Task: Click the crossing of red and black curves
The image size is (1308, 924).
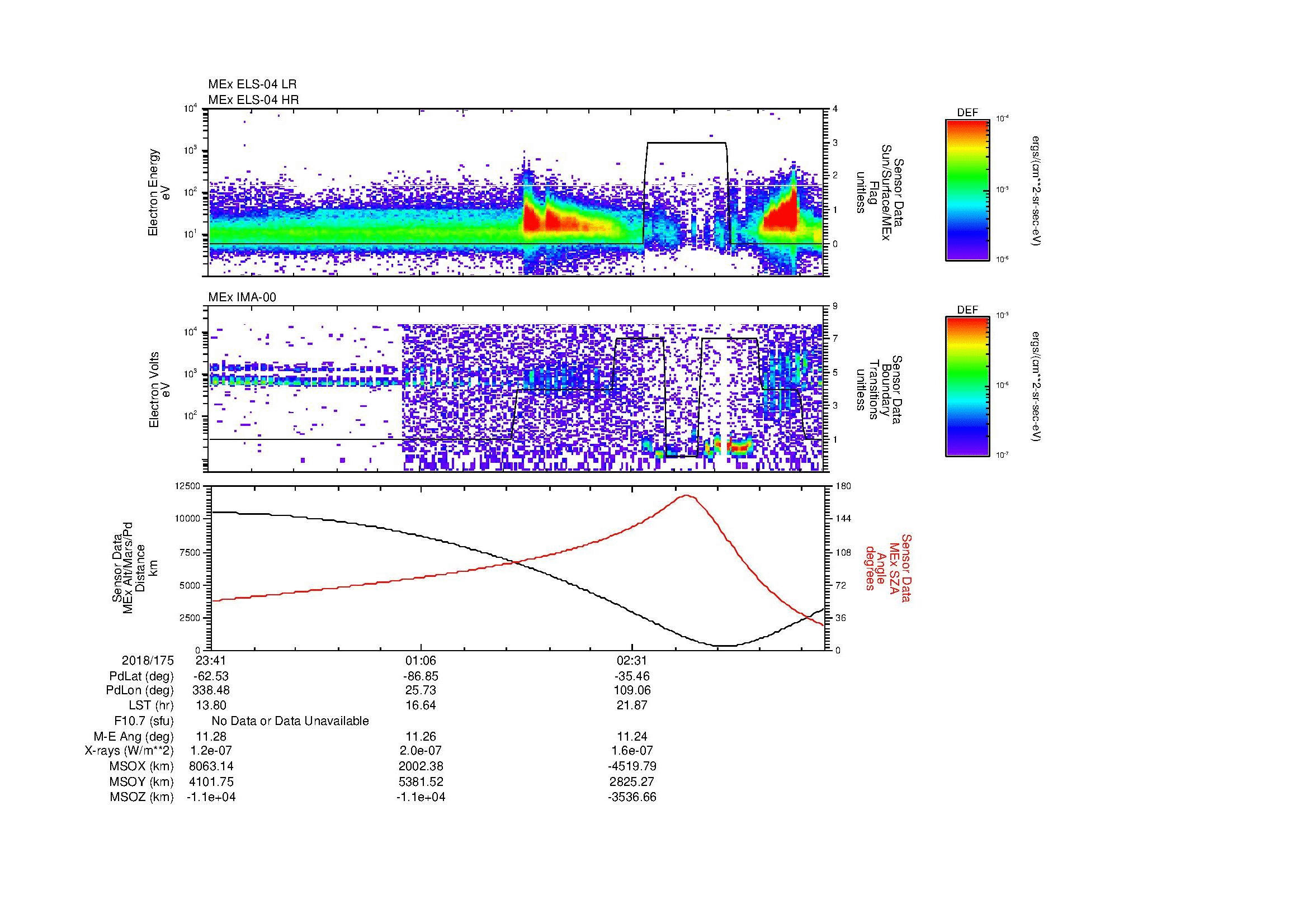Action: coord(514,562)
